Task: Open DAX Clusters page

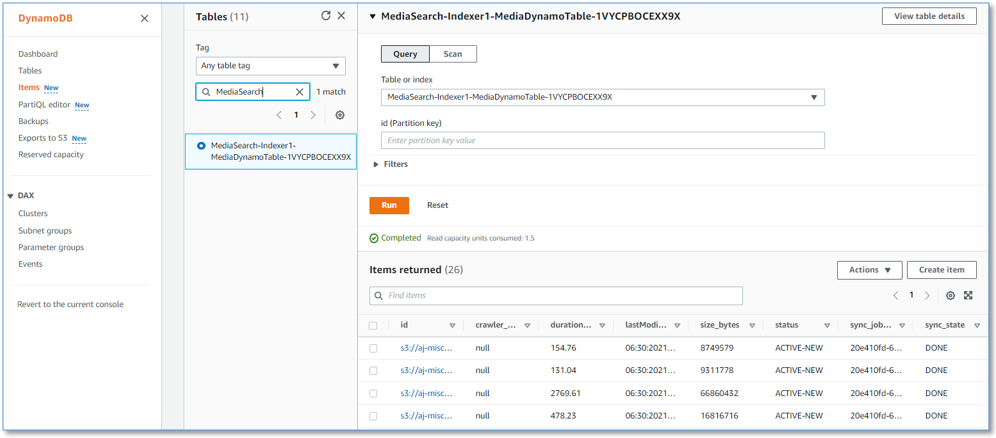Action: click(x=33, y=213)
